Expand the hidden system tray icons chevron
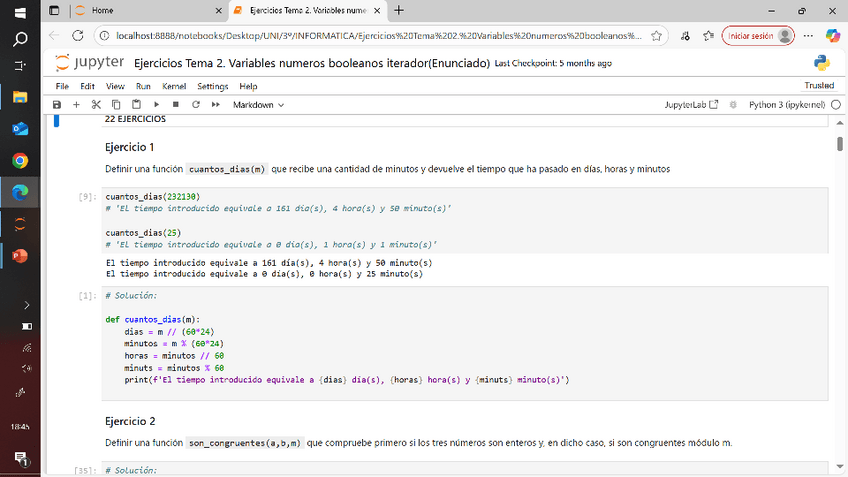848x477 pixels. click(x=27, y=303)
